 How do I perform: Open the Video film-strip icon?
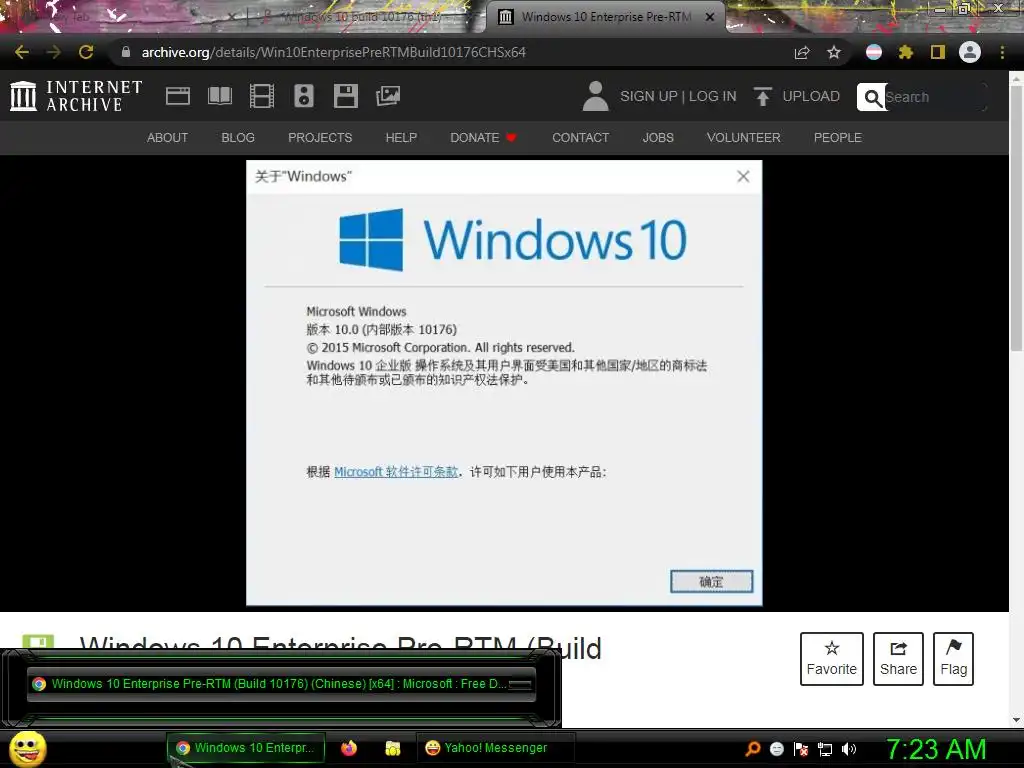tap(262, 96)
